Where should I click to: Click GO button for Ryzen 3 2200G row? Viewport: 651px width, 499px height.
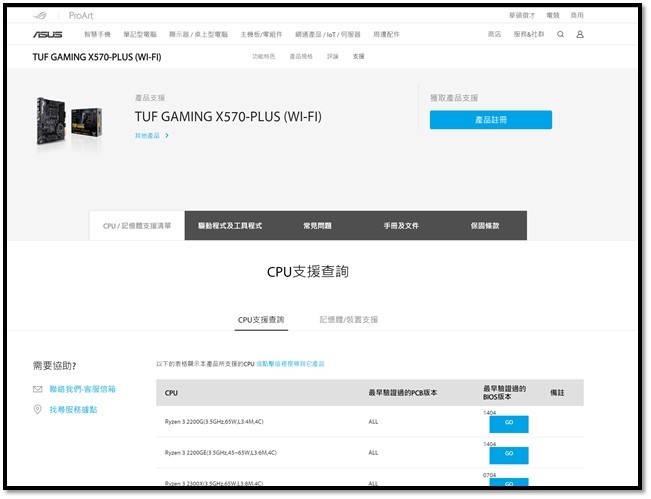pyautogui.click(x=509, y=423)
